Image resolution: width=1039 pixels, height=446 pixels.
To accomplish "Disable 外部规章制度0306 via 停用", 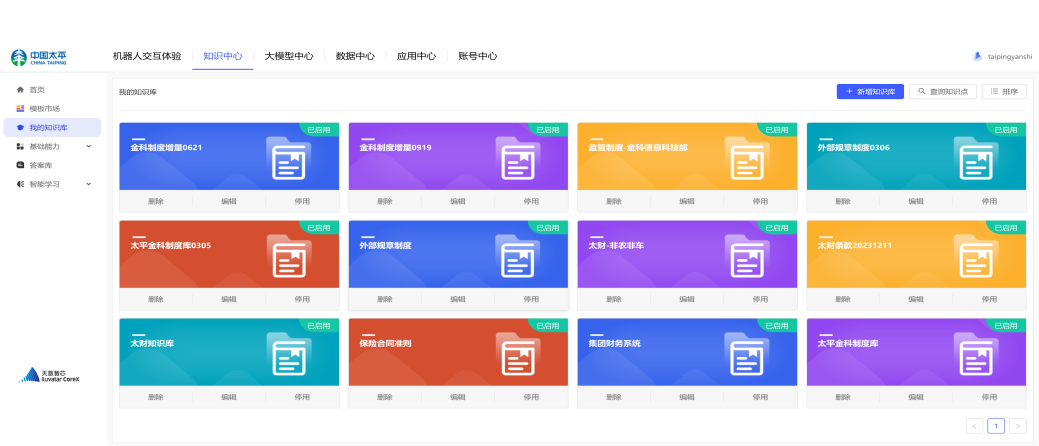I will tap(989, 201).
